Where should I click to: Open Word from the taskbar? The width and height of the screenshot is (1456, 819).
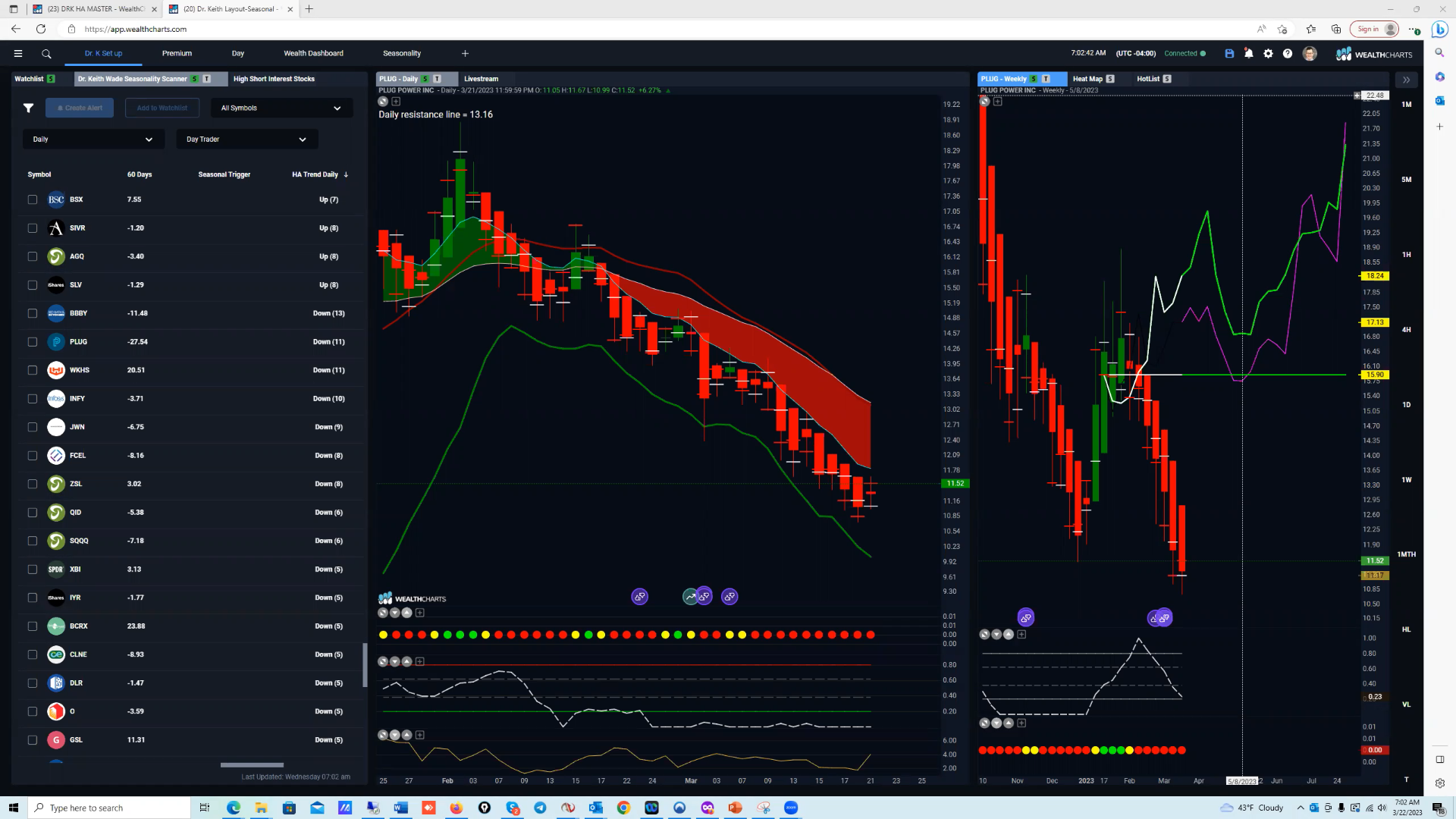pos(400,808)
